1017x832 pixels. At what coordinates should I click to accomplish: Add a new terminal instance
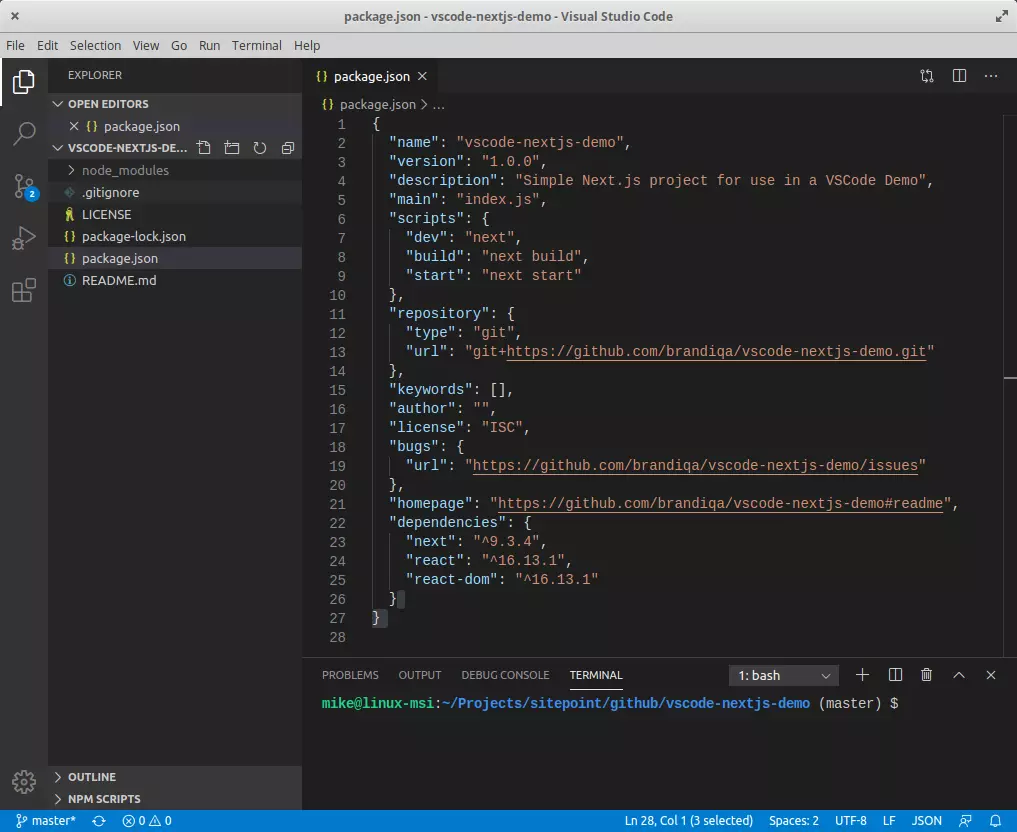862,675
